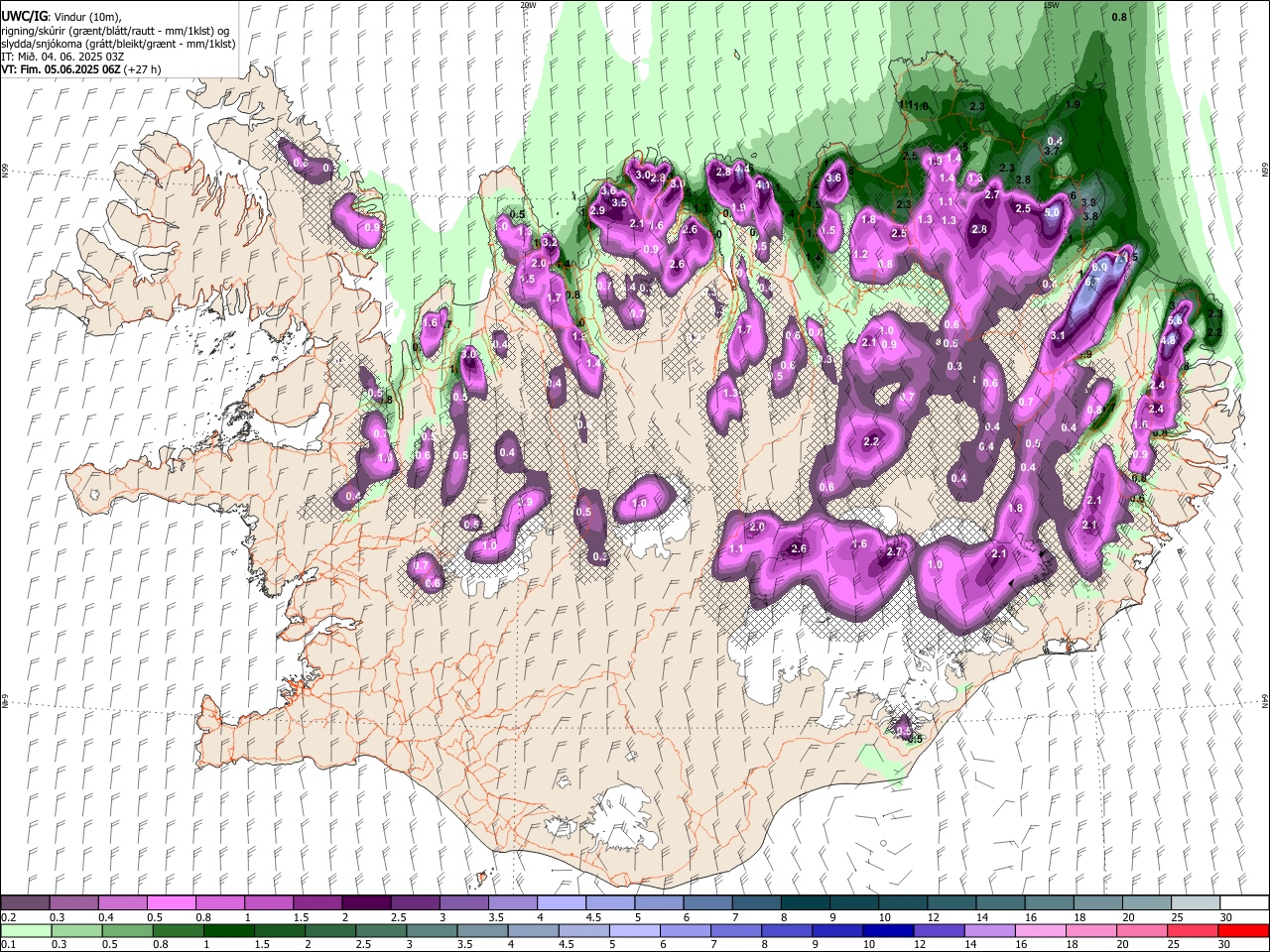The image size is (1270, 952).
Task: Pick the snow legend swatch between 1 and 1.5
Action: pyautogui.click(x=269, y=903)
